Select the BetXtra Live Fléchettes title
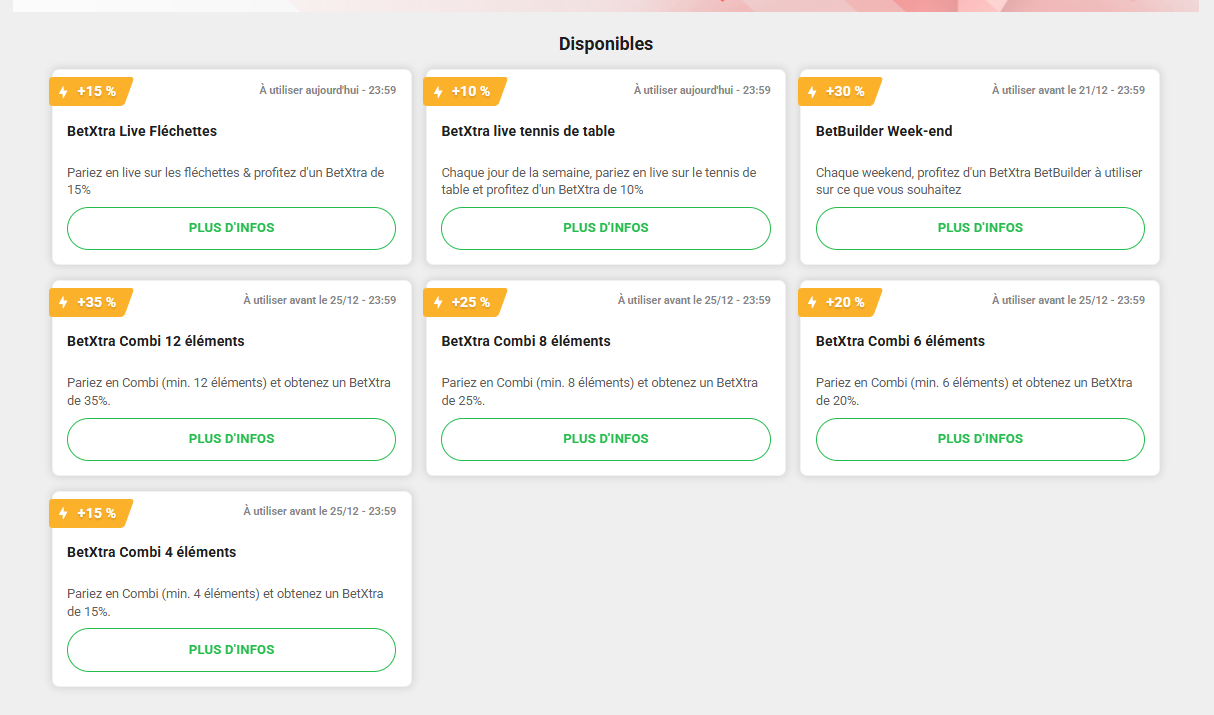1214x715 pixels. (142, 131)
